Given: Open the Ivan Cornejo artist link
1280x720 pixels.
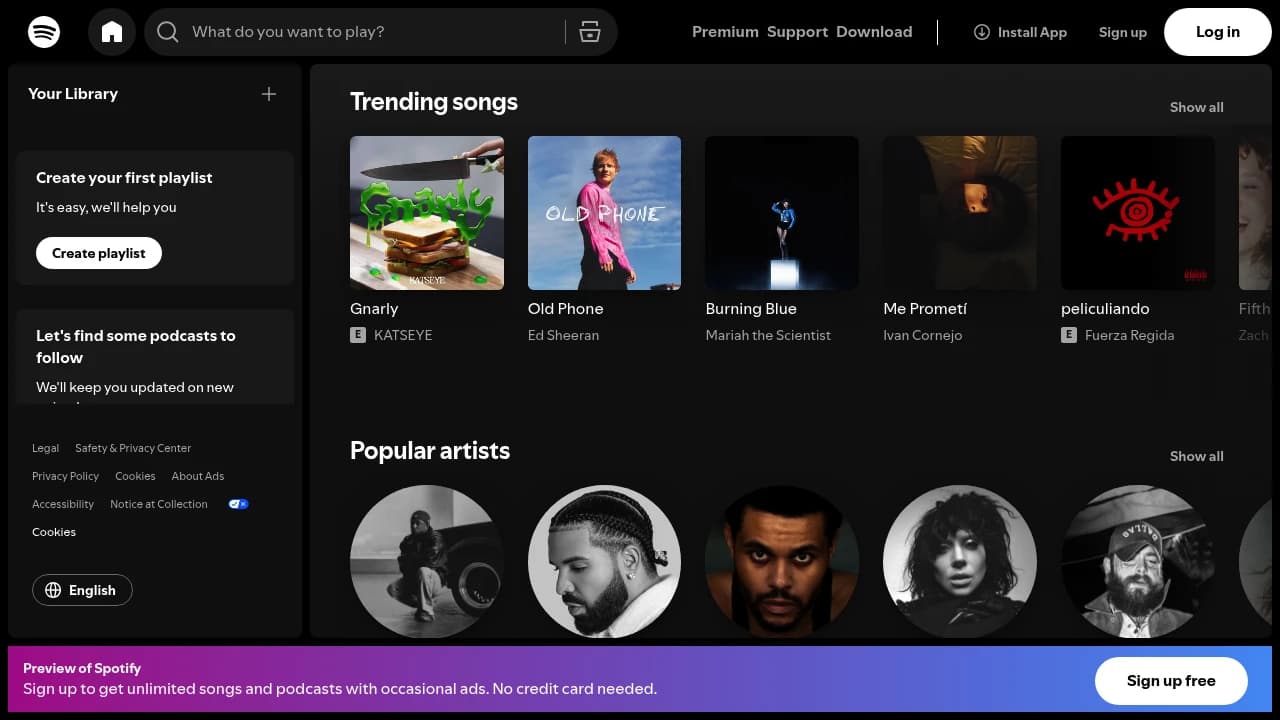Looking at the screenshot, I should (922, 335).
